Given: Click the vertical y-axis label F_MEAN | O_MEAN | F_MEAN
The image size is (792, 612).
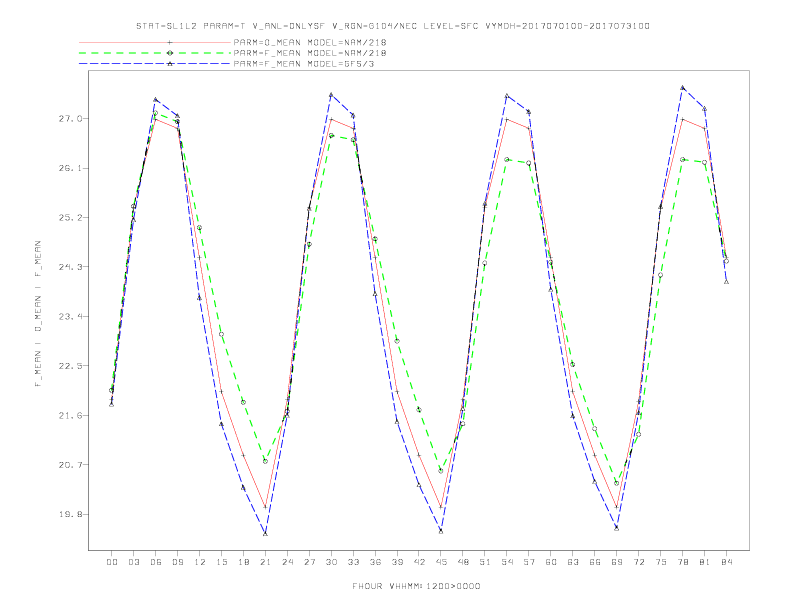Looking at the screenshot, I should (38, 314).
